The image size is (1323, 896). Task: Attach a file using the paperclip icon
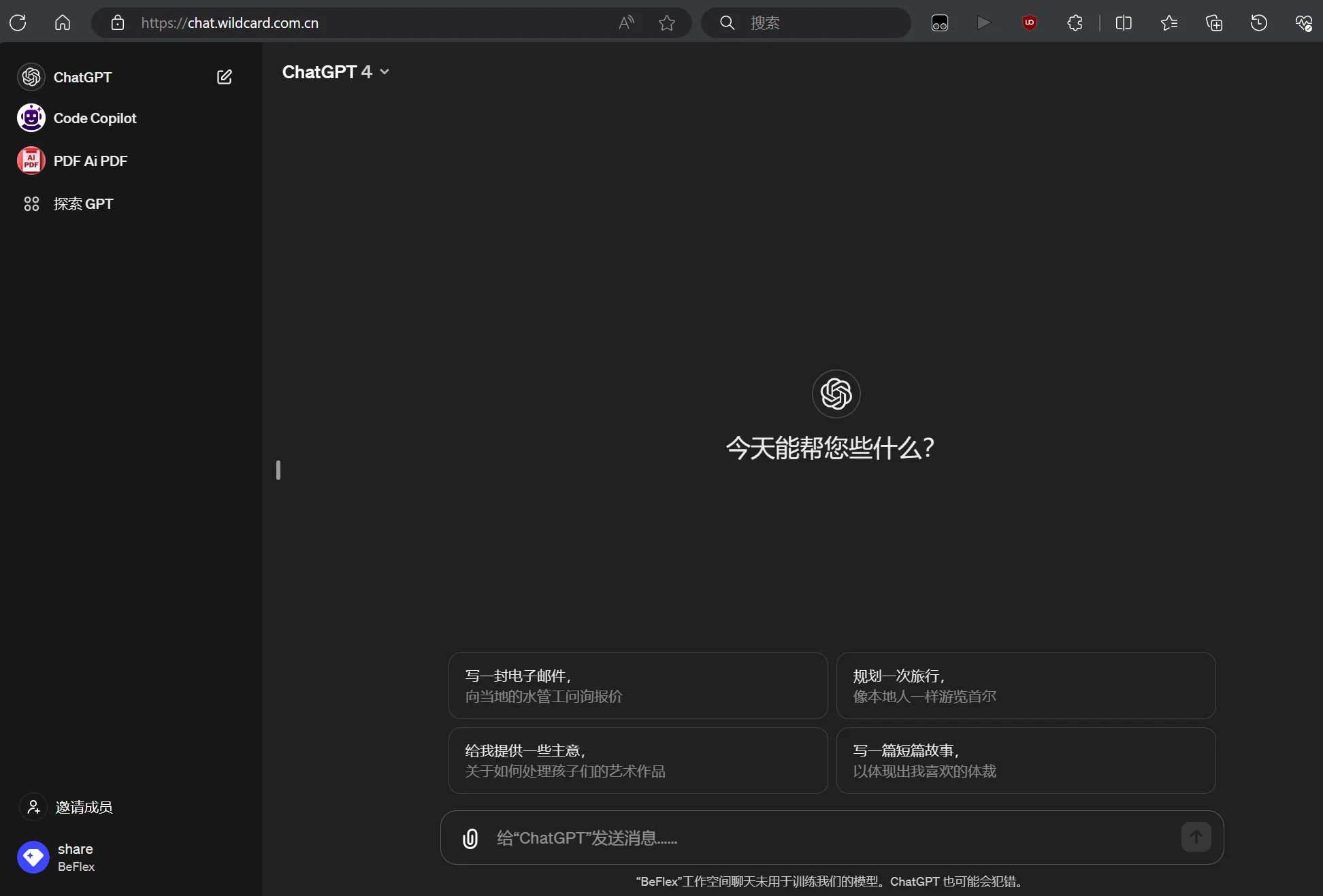[x=470, y=838]
